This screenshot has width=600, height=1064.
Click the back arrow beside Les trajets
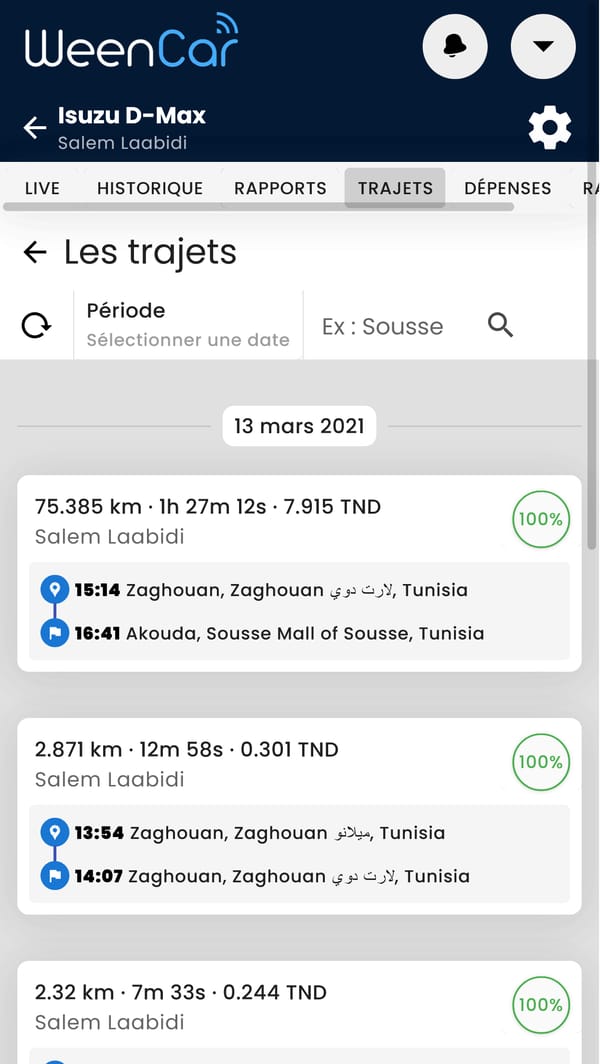35,252
